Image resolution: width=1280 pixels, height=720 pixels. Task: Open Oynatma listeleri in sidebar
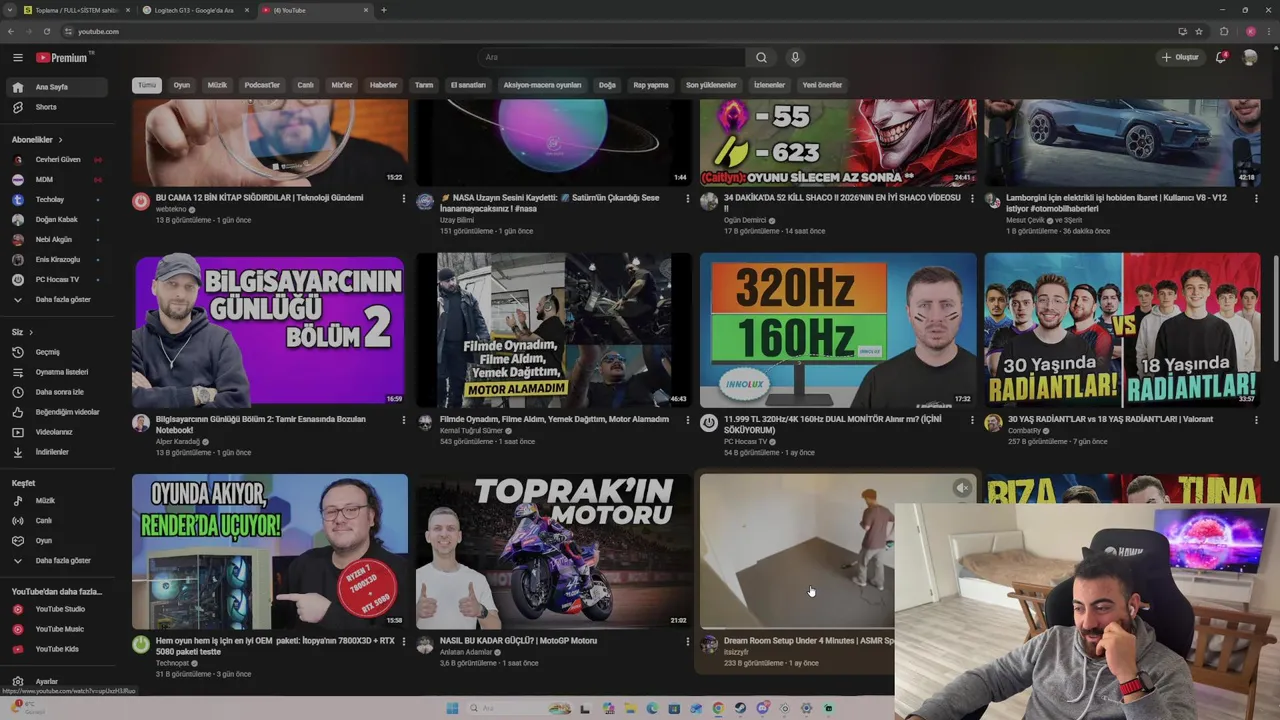(x=58, y=372)
